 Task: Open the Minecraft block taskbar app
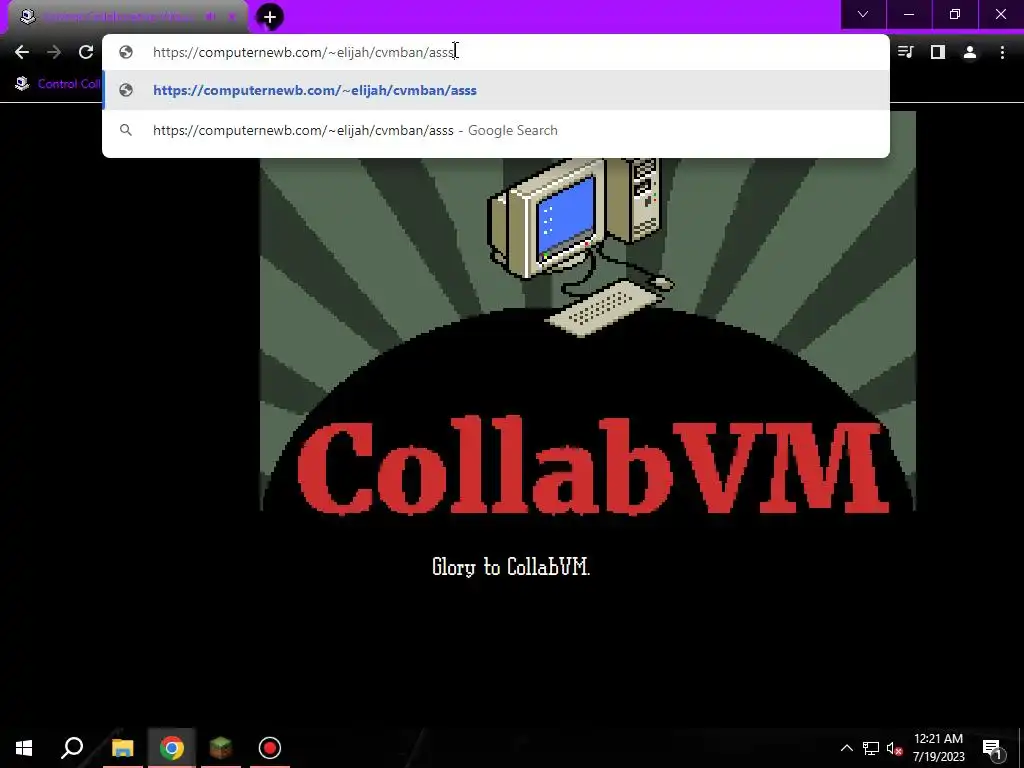click(221, 748)
